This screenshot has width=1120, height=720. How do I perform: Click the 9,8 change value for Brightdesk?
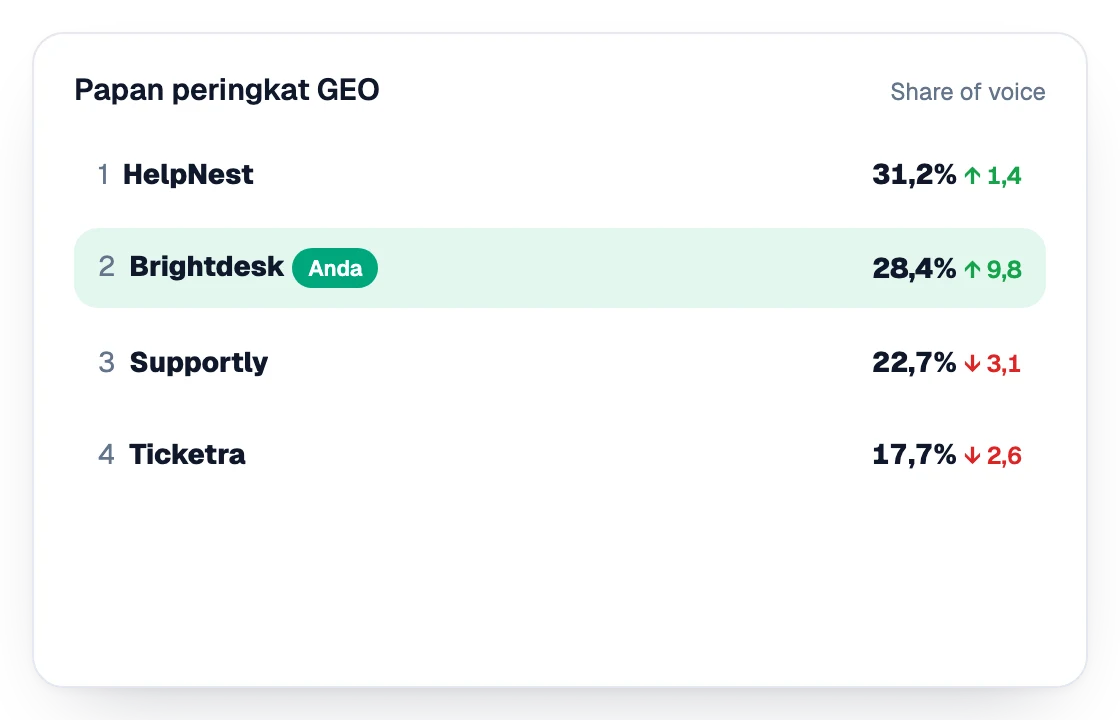1004,270
